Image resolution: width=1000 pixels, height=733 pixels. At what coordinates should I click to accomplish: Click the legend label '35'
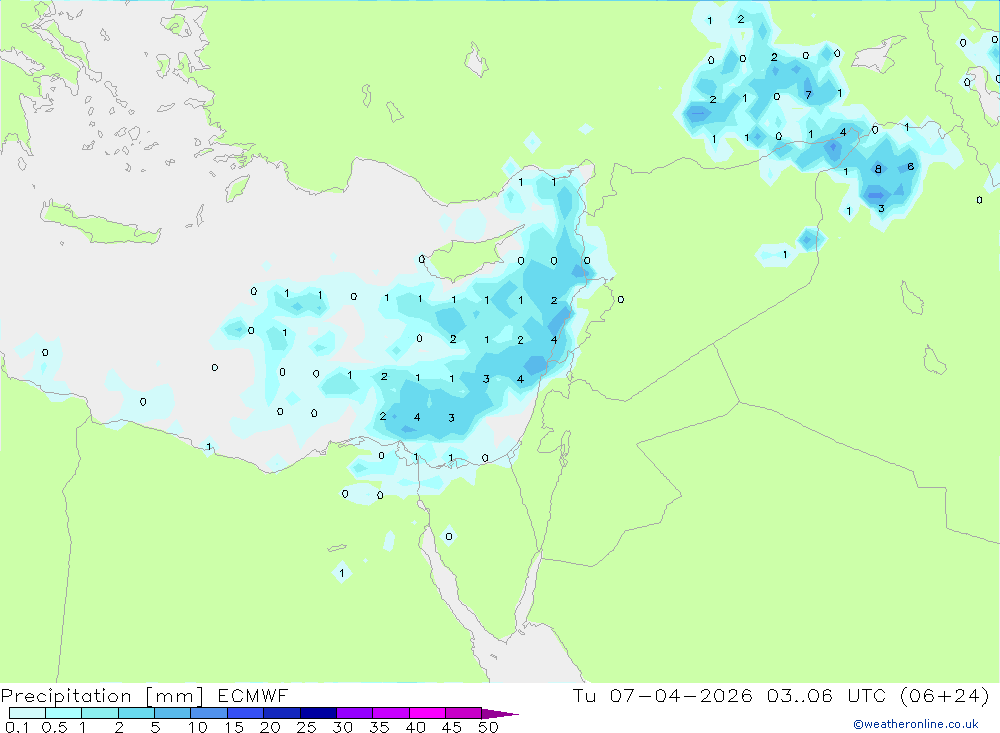(x=379, y=727)
